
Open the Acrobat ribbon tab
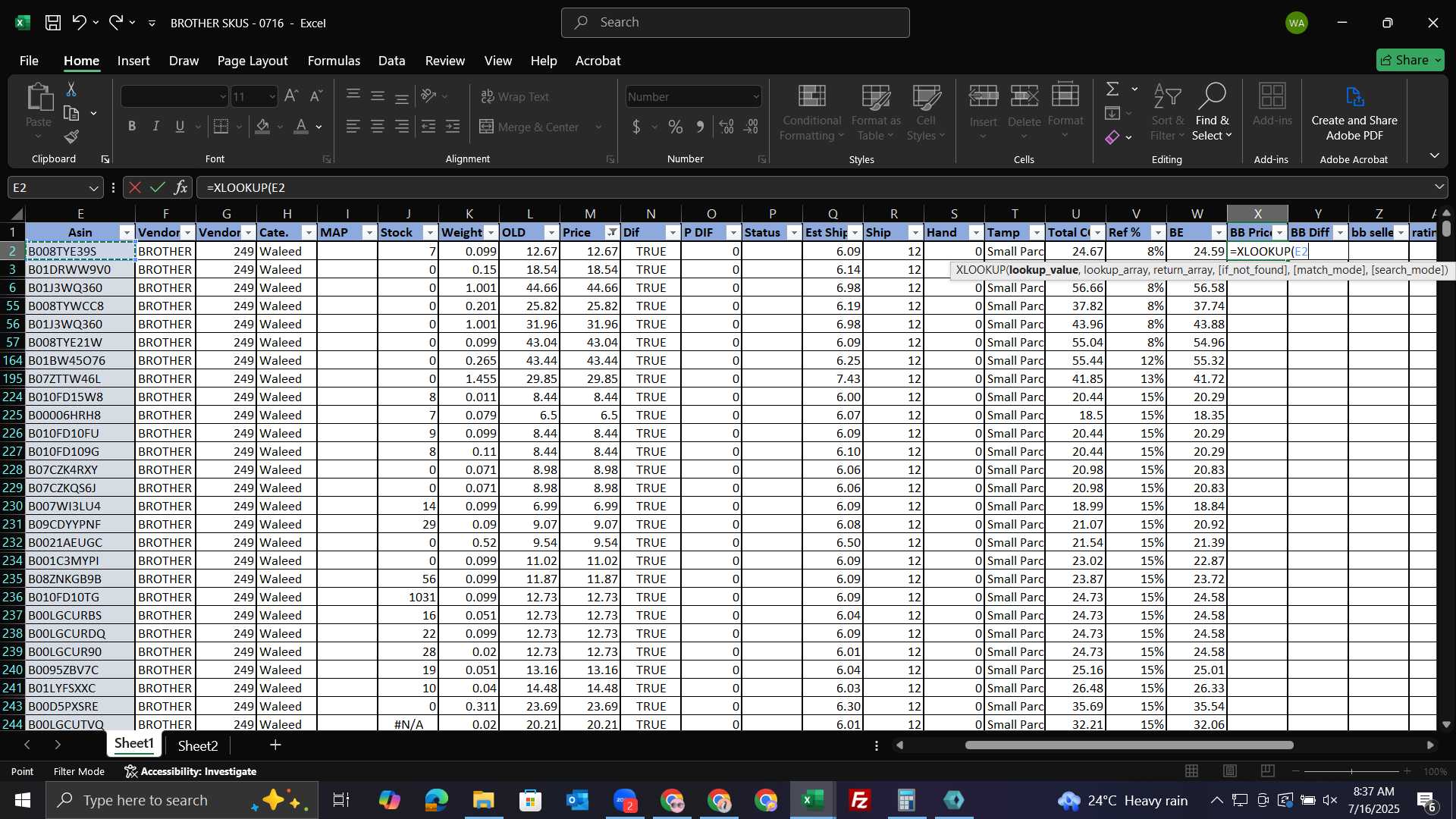point(598,61)
